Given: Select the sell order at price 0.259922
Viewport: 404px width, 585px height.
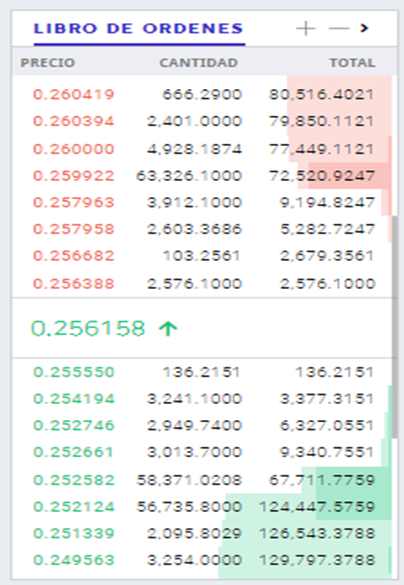Looking at the screenshot, I should pyautogui.click(x=202, y=175).
